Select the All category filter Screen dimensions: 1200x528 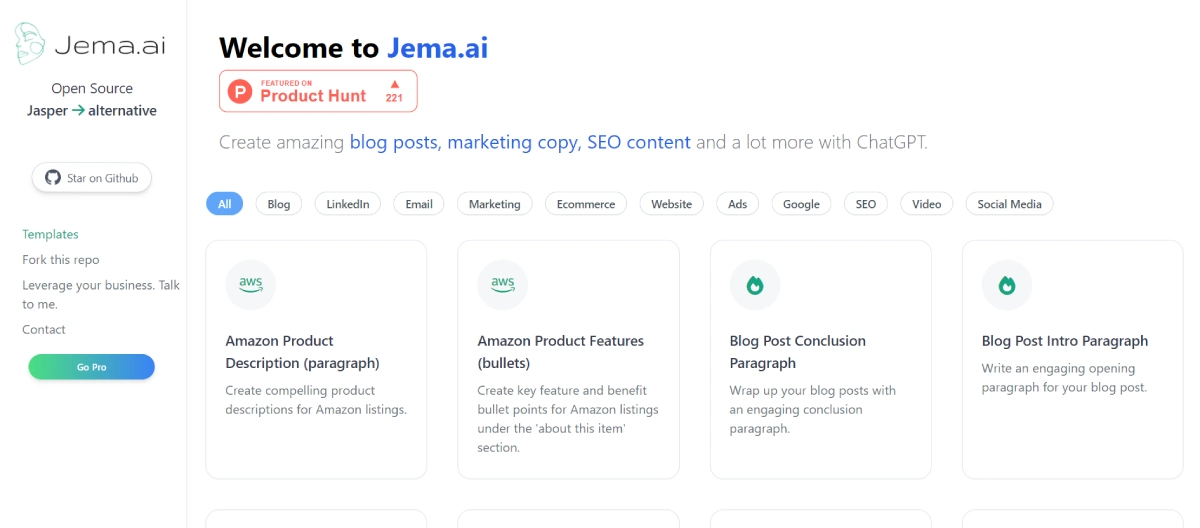tap(224, 204)
